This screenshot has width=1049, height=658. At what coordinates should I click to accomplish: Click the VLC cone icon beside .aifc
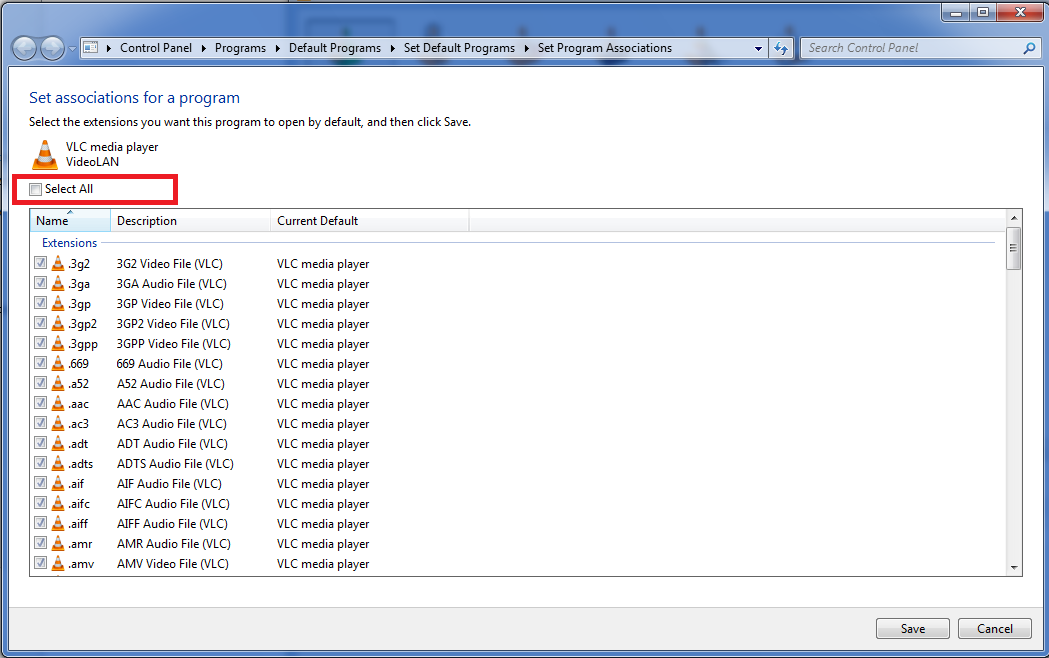click(58, 504)
